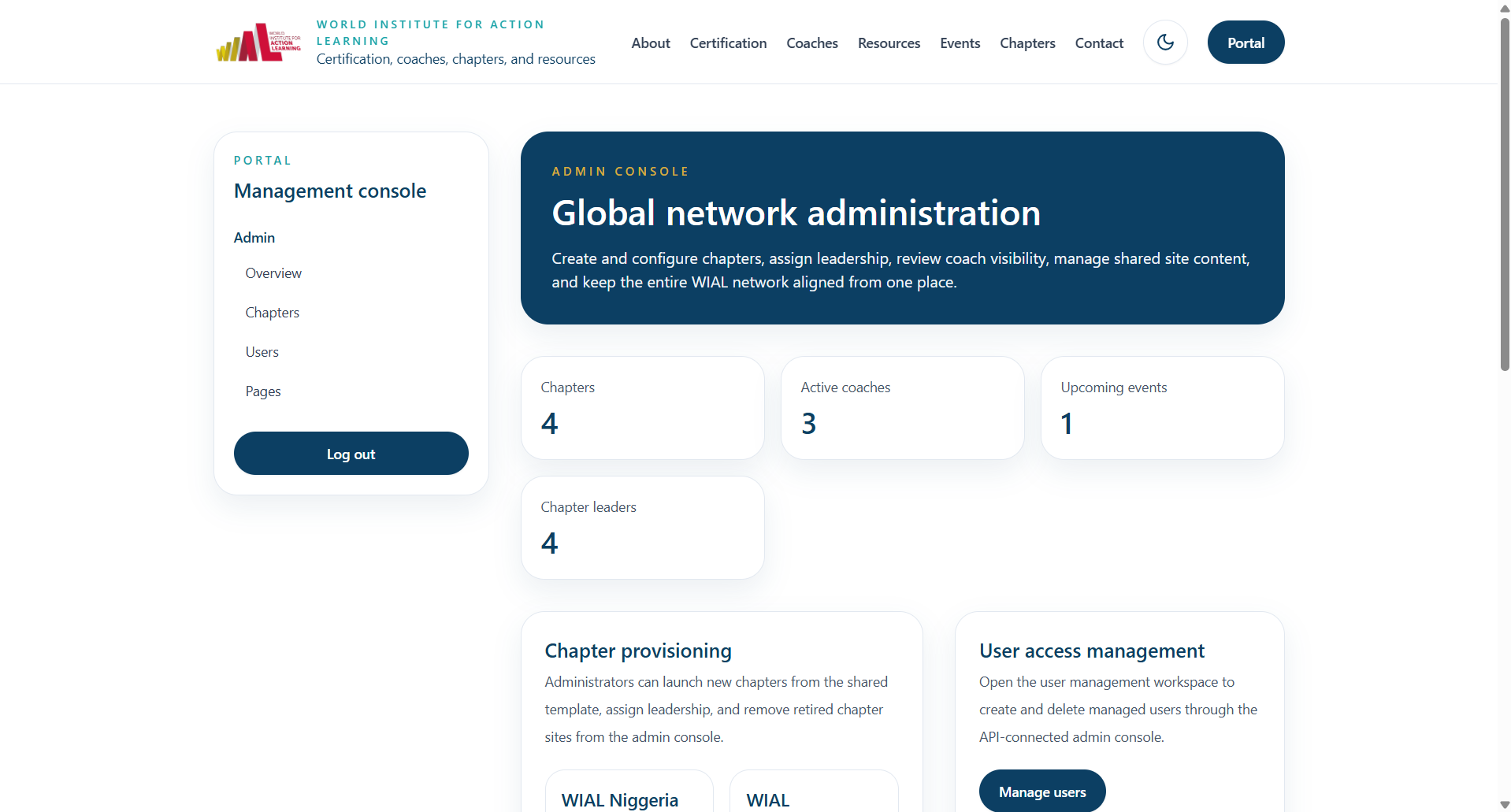The height and width of the screenshot is (812, 1511).
Task: Click the Manage users button
Action: tap(1042, 791)
